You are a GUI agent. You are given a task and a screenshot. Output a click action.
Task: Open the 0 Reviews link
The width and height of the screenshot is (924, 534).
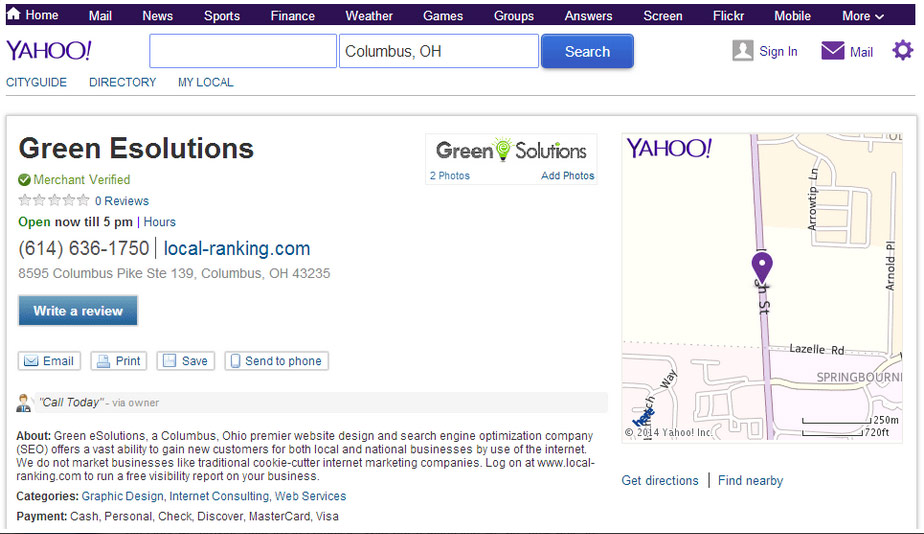pos(122,201)
